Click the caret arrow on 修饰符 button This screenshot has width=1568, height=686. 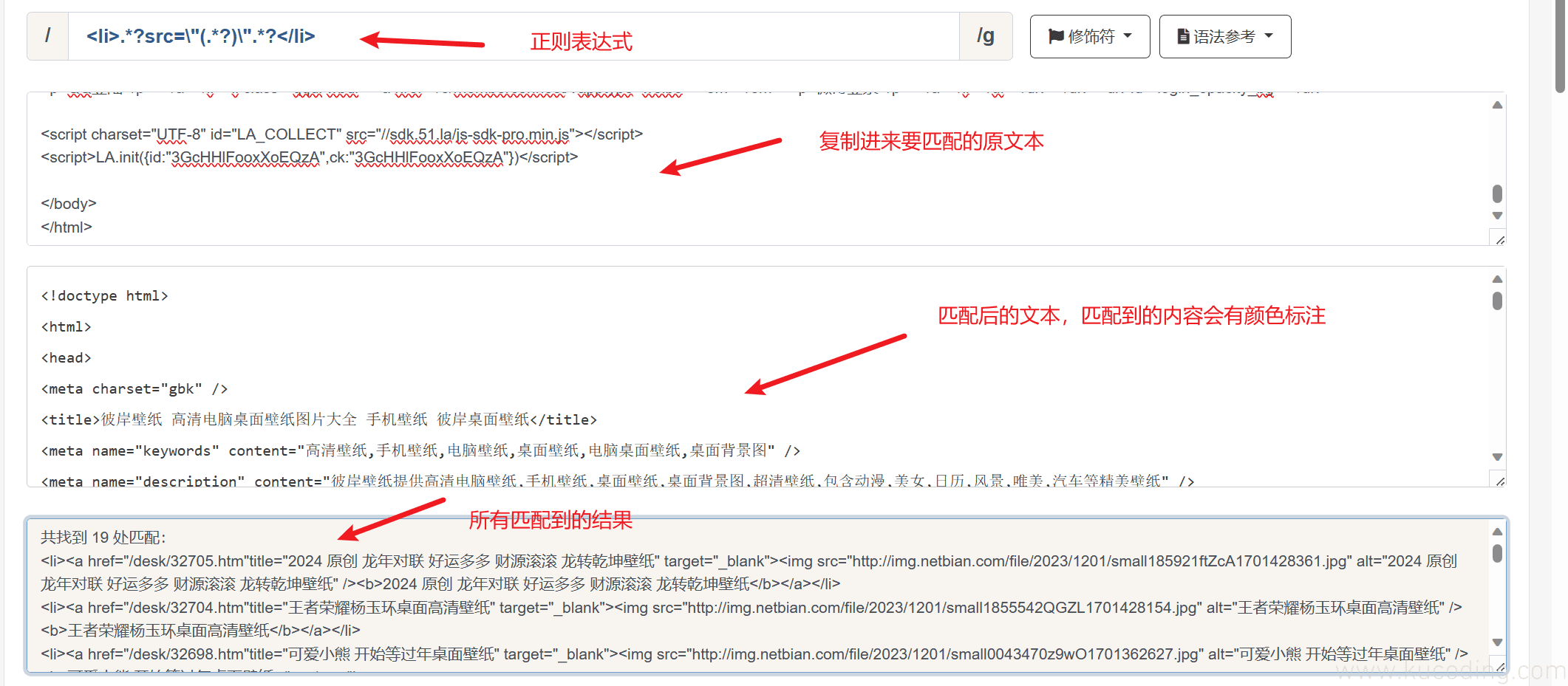(x=1128, y=36)
